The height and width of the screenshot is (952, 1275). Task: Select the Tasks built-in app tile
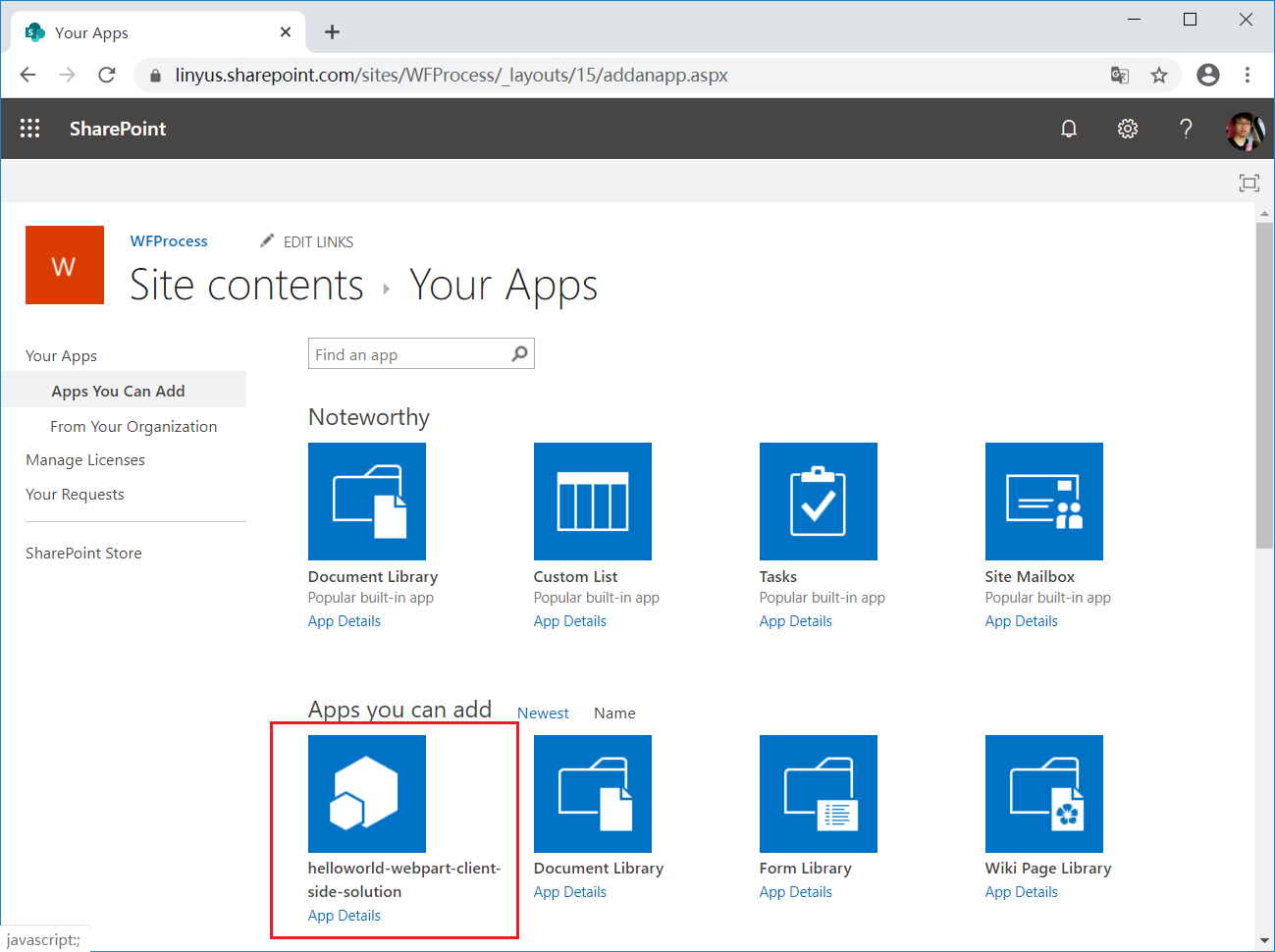pyautogui.click(x=818, y=501)
